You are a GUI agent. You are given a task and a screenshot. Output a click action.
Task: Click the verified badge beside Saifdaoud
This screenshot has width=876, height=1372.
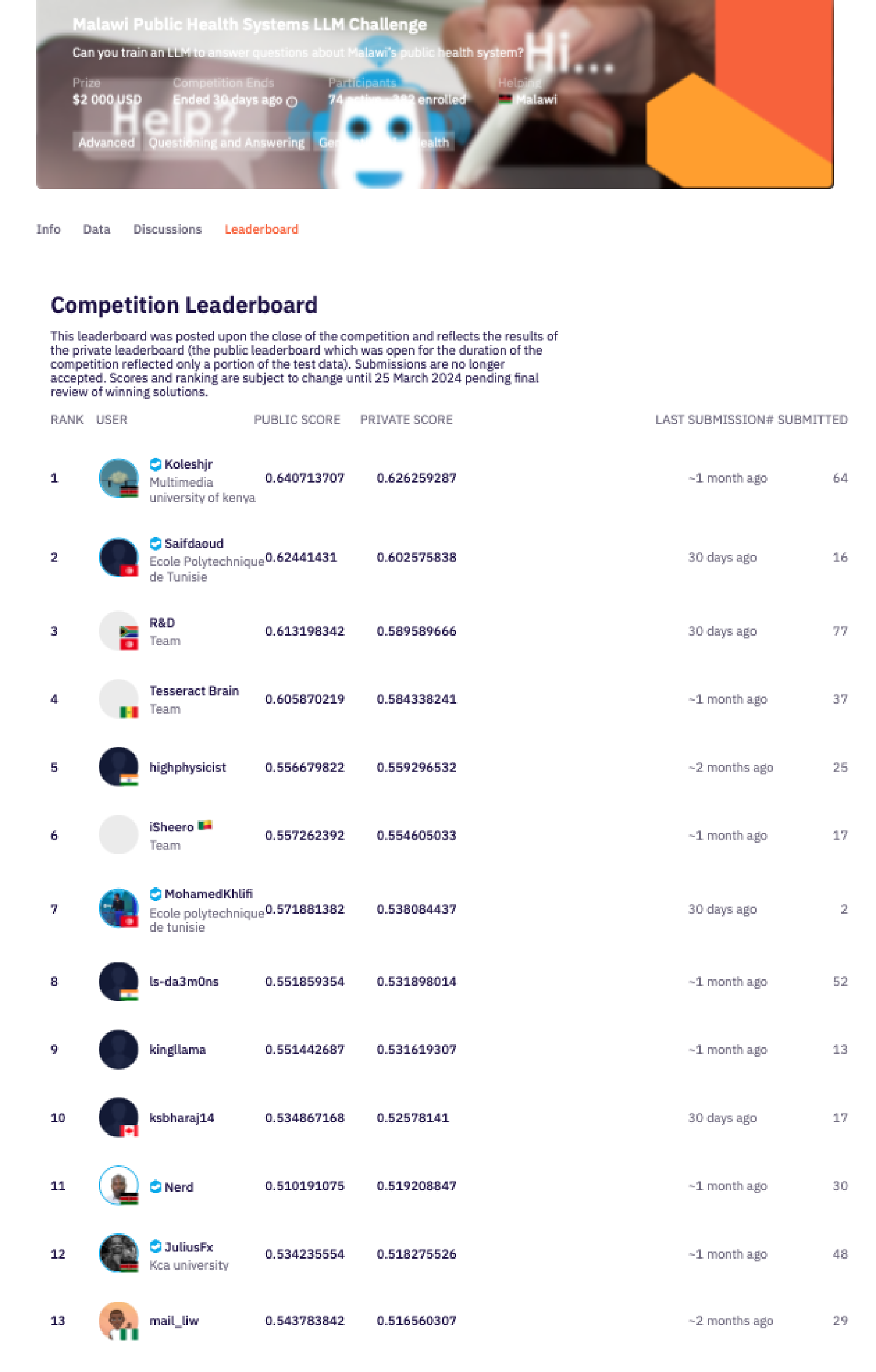click(x=155, y=543)
